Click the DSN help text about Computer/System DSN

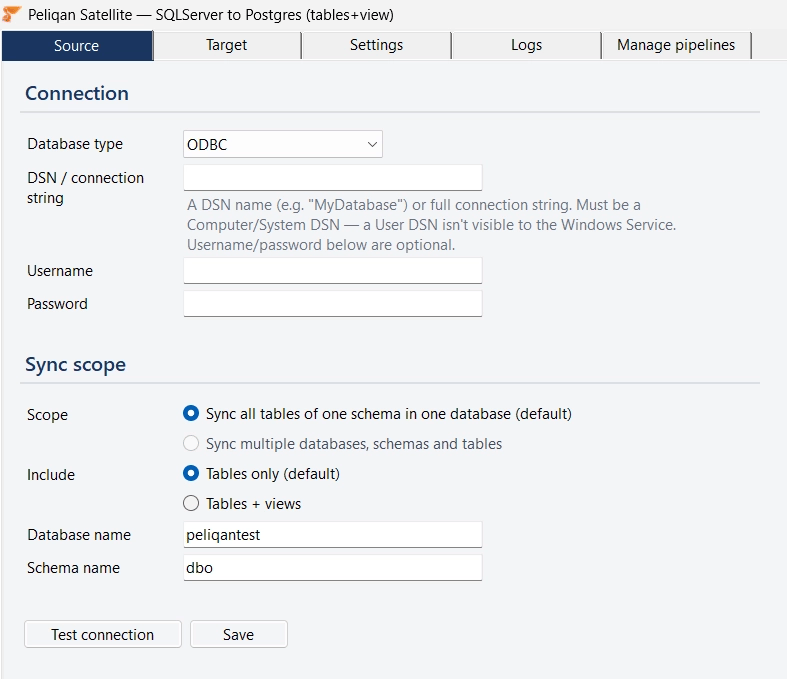point(432,225)
